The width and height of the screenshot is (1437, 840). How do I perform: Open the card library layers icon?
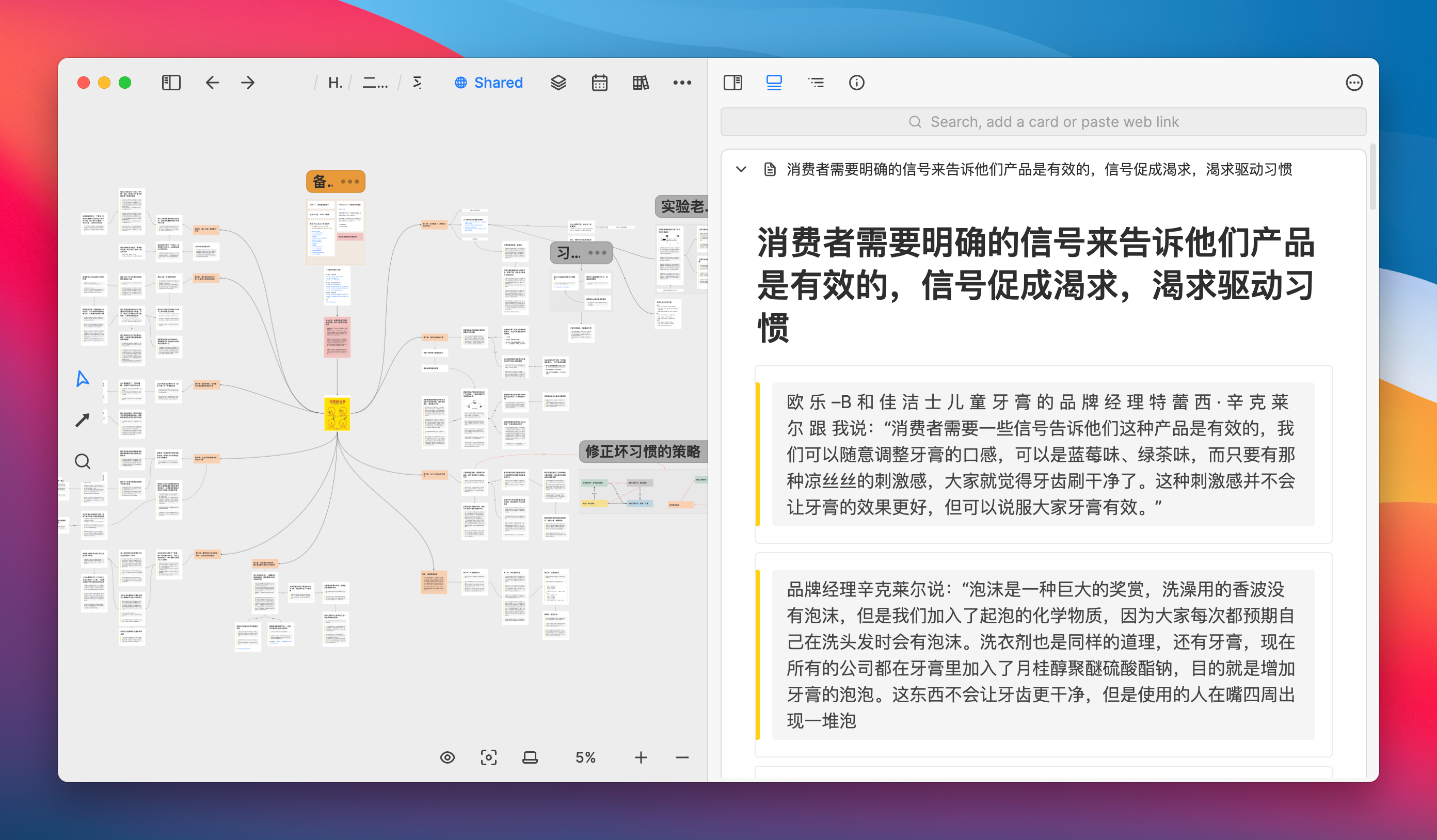557,83
